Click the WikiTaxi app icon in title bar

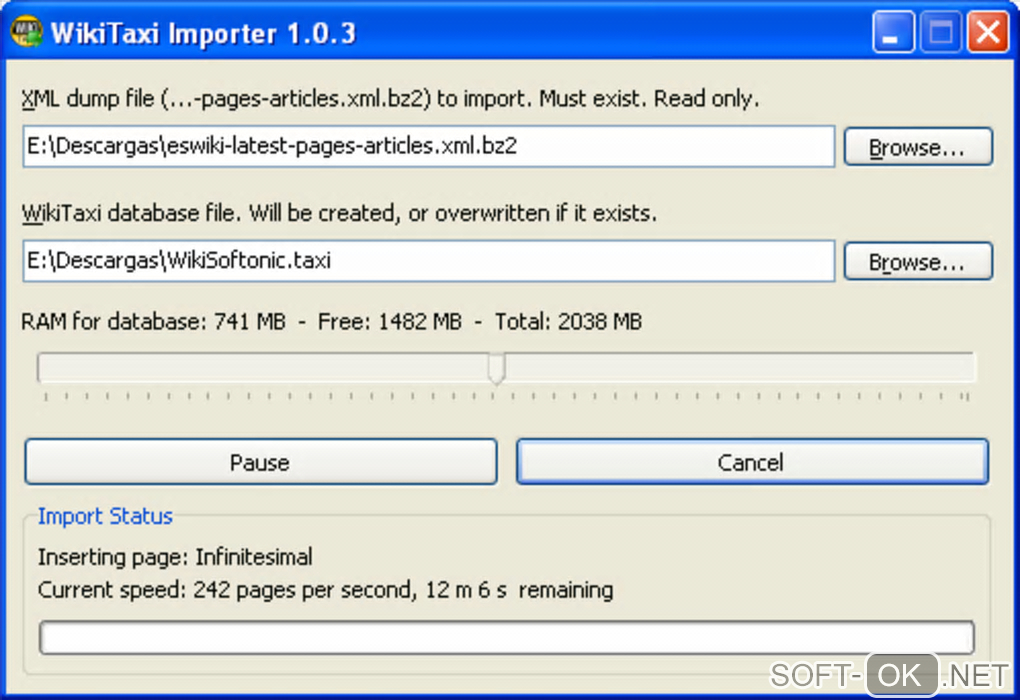click(27, 32)
